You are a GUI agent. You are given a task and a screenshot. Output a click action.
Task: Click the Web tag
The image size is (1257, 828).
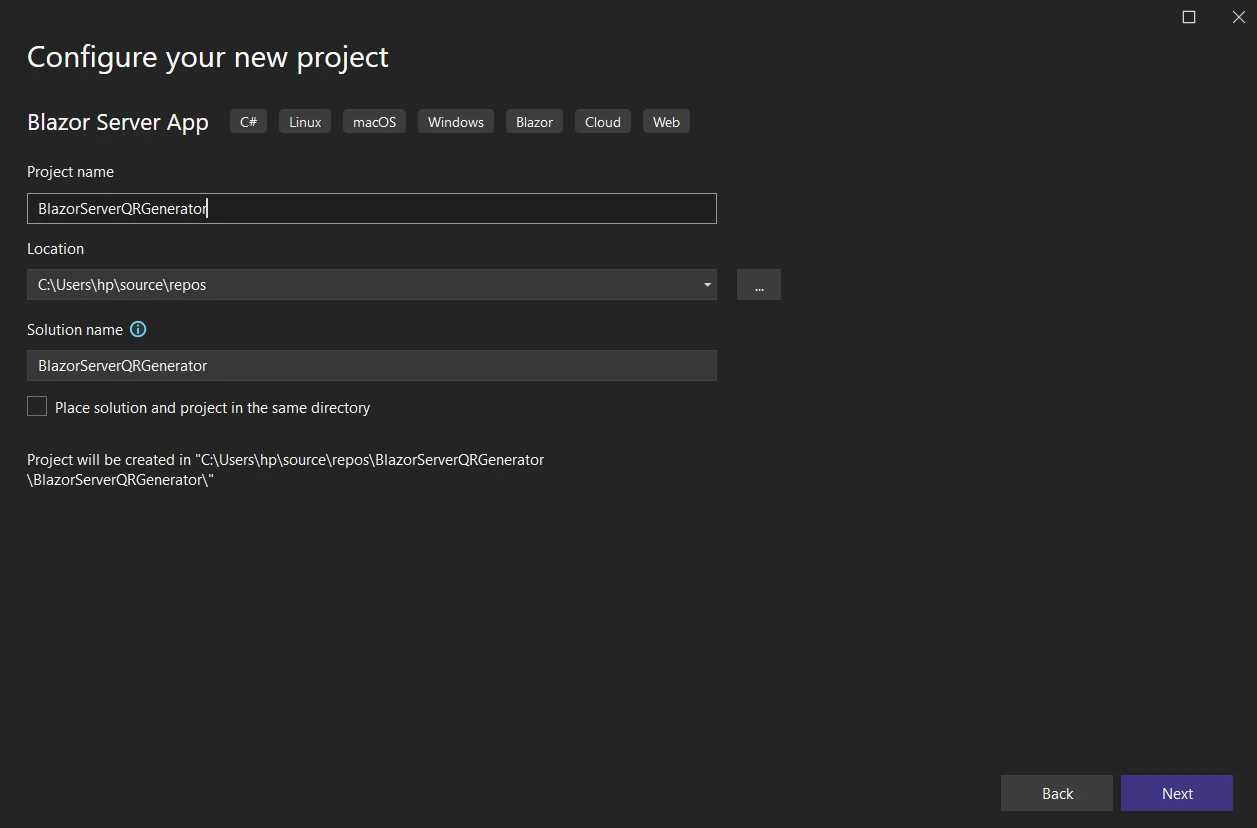(x=666, y=122)
